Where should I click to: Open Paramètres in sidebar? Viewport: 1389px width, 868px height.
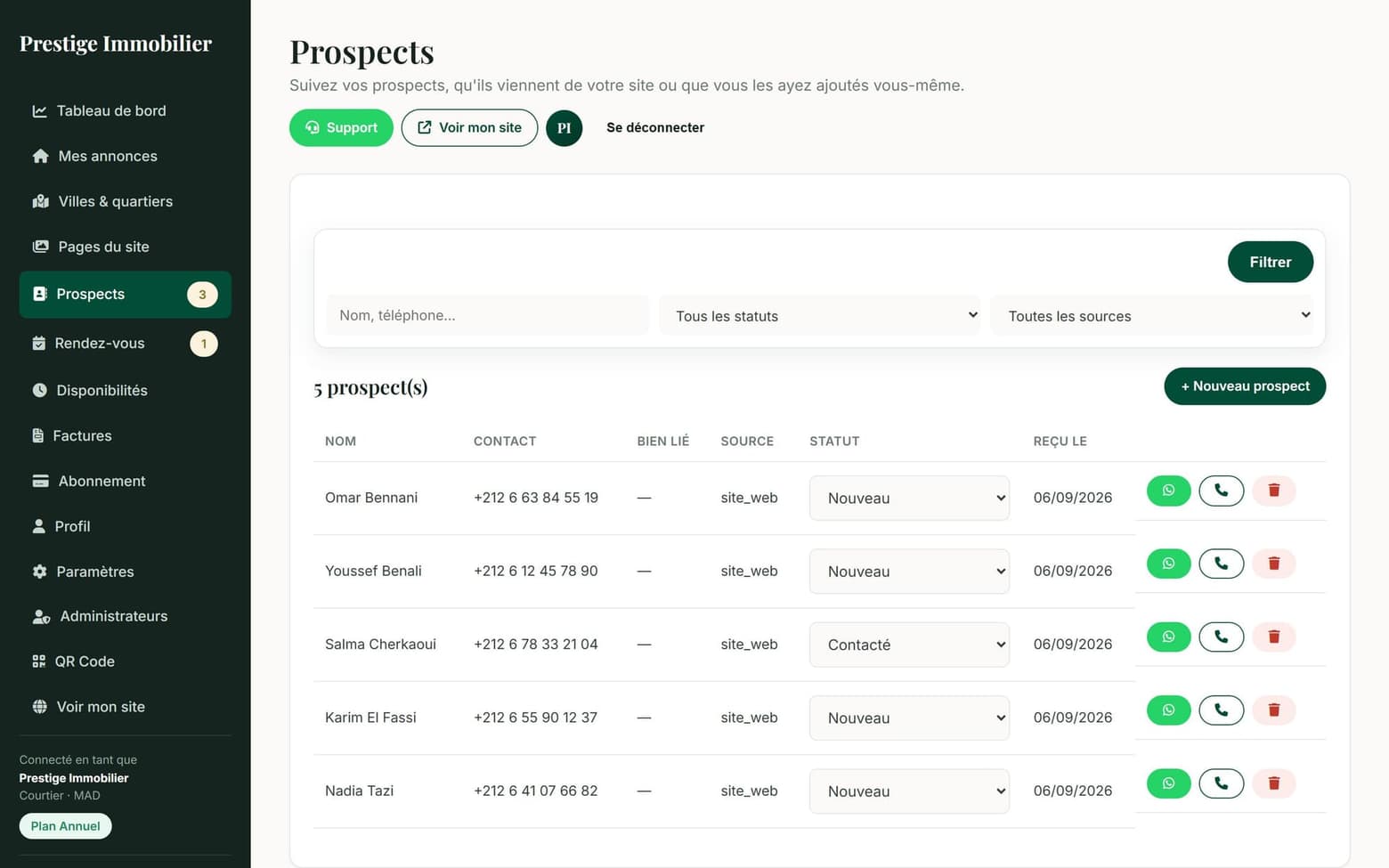pyautogui.click(x=125, y=572)
